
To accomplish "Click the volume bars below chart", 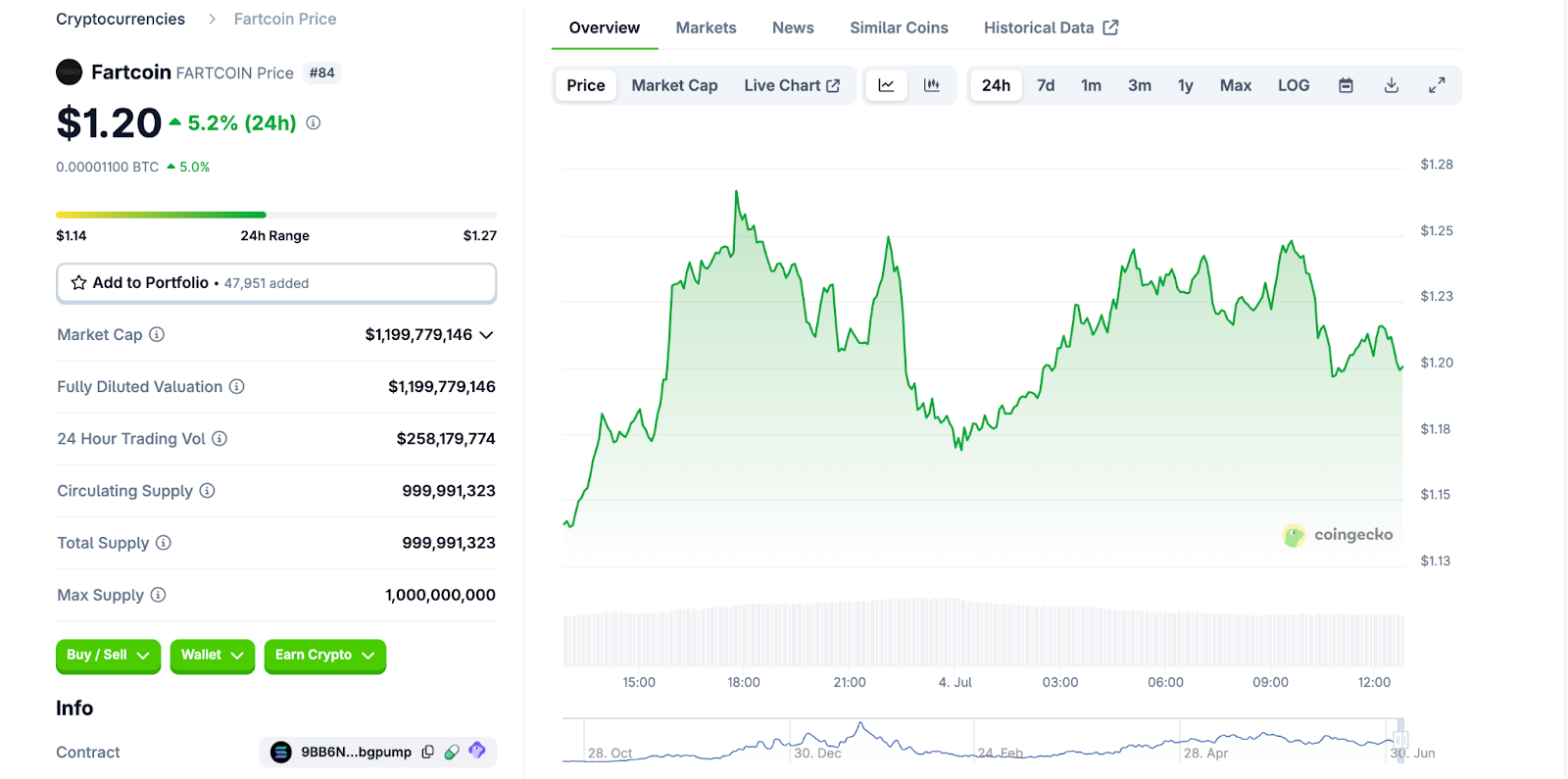I will (x=983, y=632).
